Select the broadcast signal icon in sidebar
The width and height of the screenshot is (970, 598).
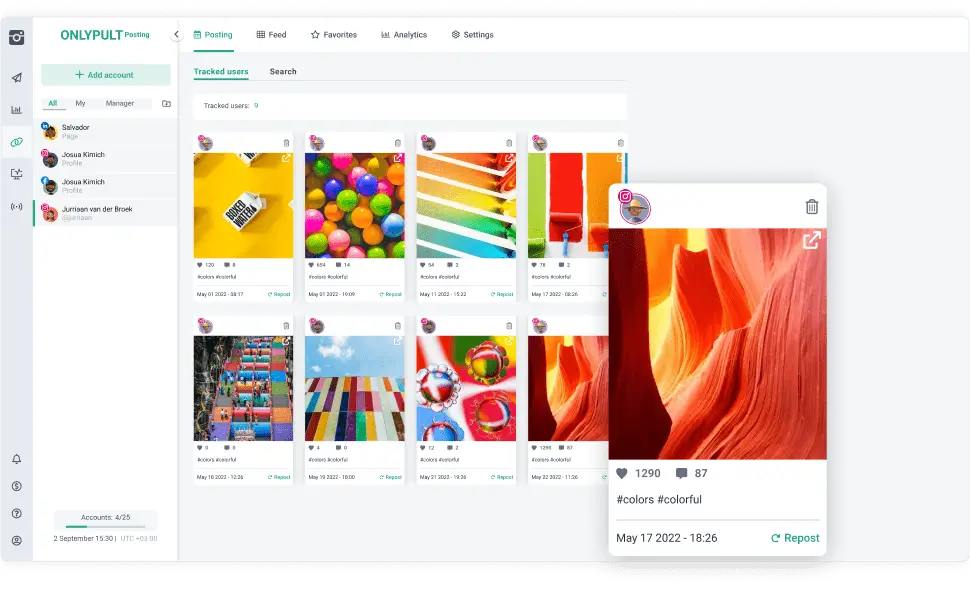point(16,206)
